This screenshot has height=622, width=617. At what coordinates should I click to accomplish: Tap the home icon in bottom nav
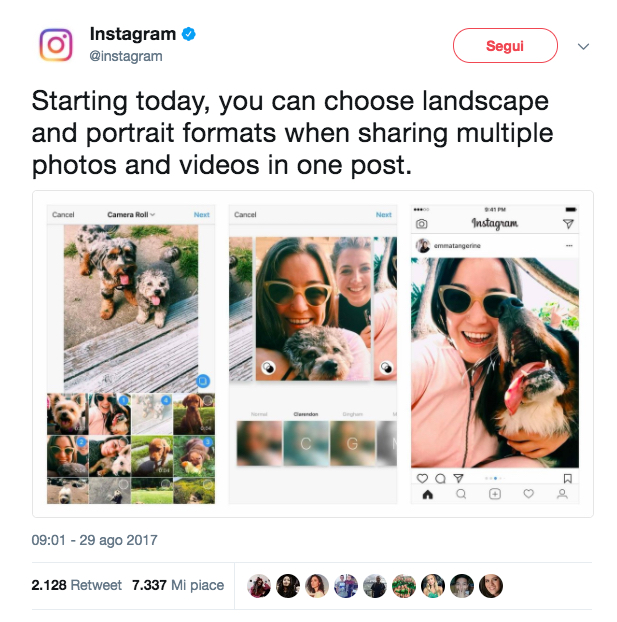pos(428,494)
